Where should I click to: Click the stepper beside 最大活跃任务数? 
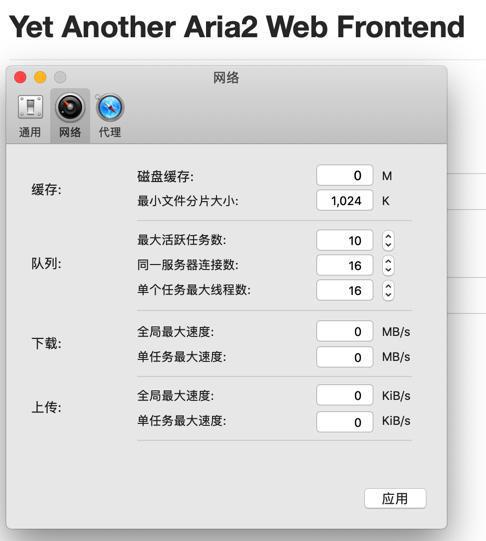point(388,240)
